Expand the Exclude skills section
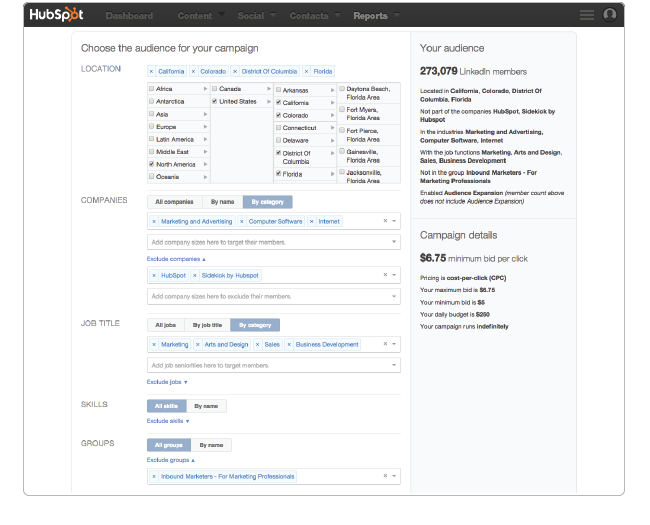 click(x=167, y=421)
